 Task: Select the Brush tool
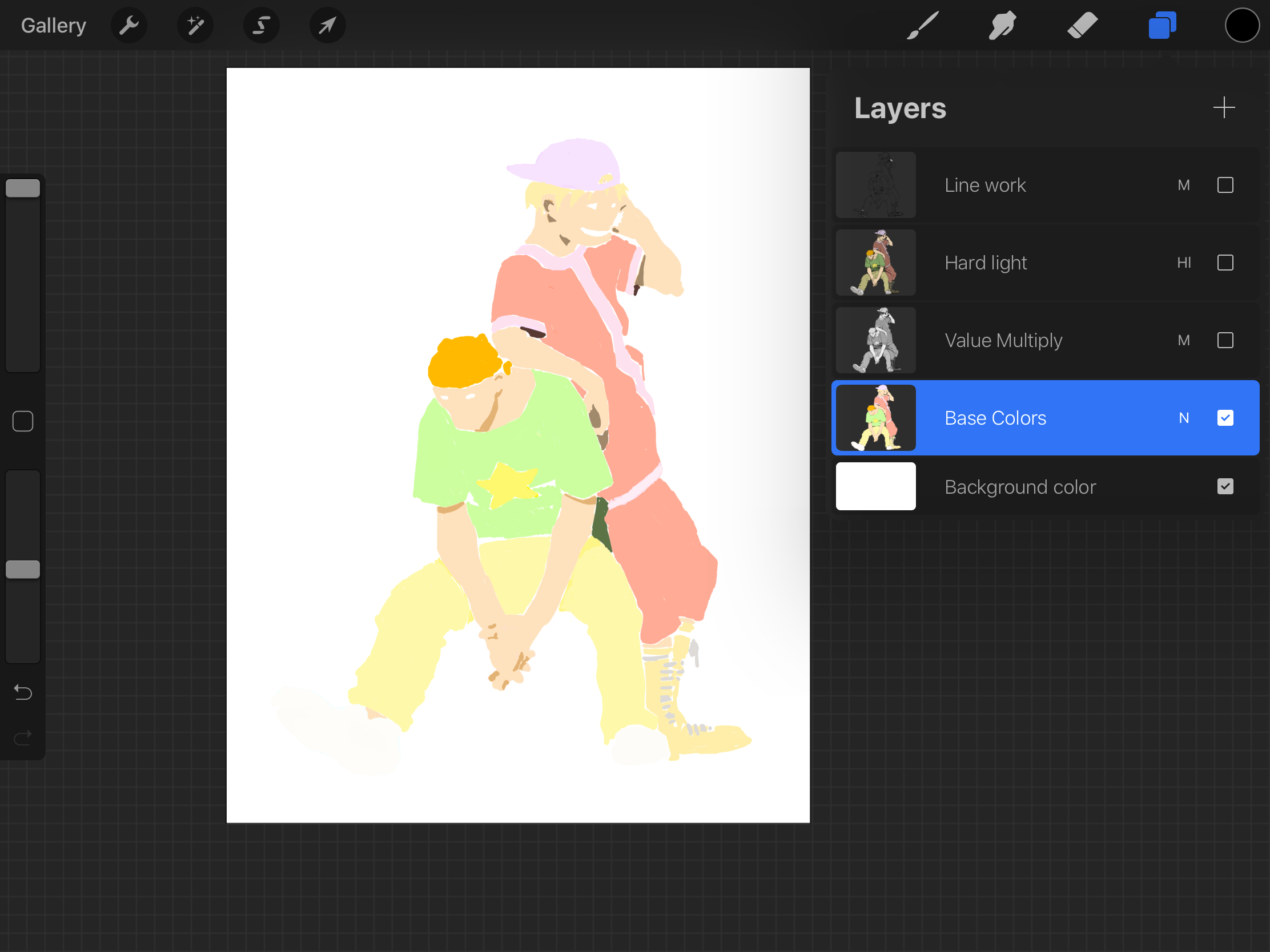(923, 25)
